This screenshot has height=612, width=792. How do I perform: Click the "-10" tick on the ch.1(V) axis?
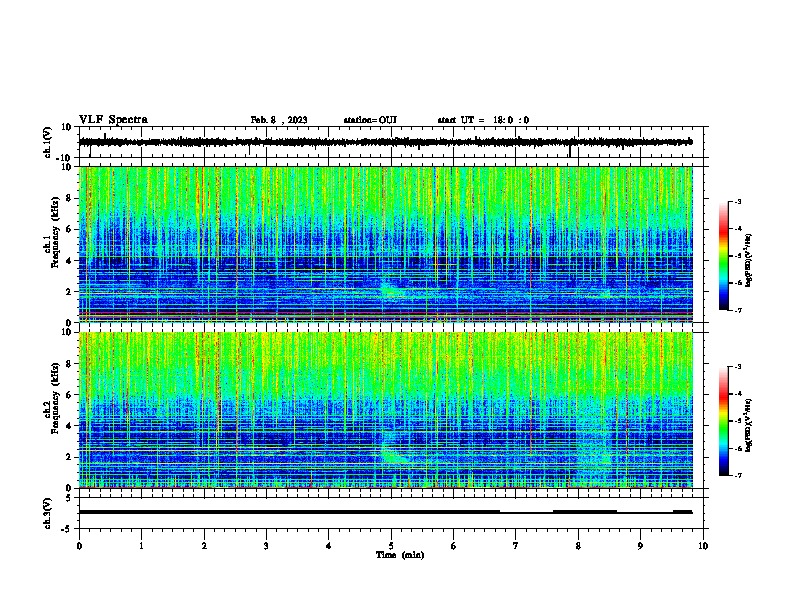(64, 158)
